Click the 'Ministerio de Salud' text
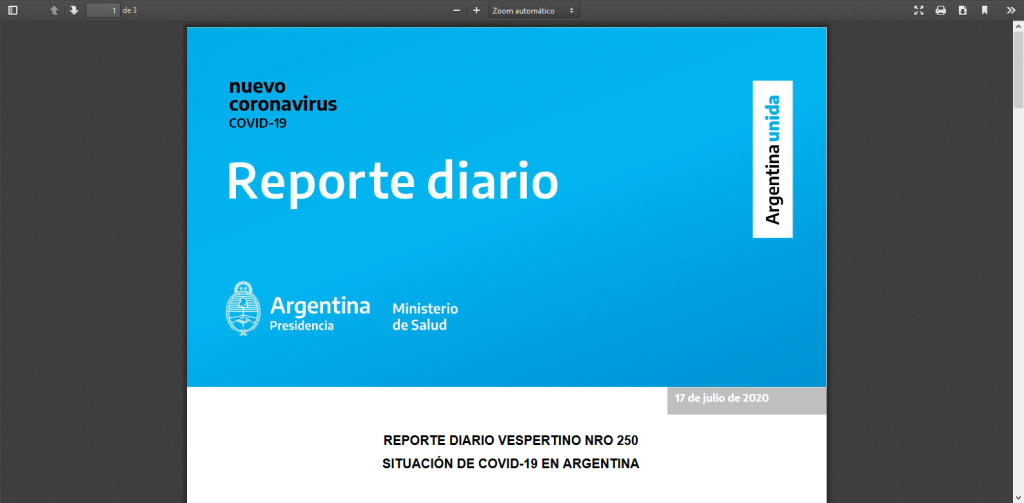 [425, 317]
